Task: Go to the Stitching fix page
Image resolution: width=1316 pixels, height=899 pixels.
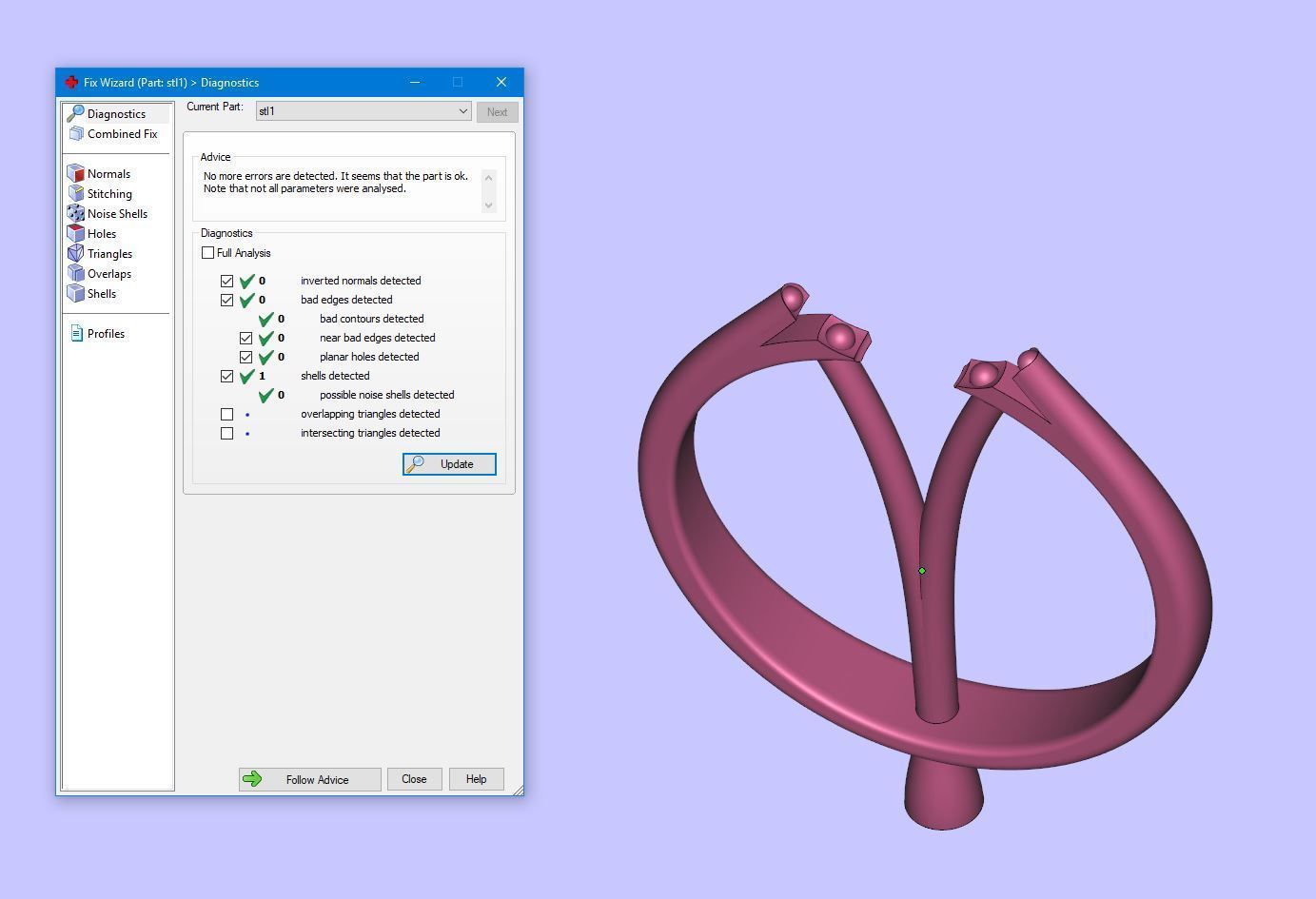Action: pyautogui.click(x=109, y=193)
